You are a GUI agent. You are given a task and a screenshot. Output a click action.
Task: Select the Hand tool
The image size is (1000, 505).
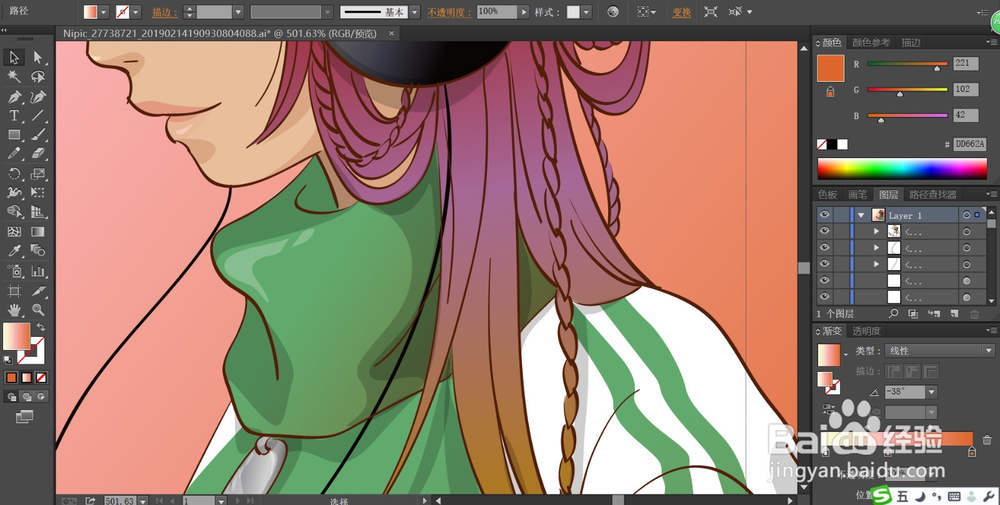coord(14,311)
